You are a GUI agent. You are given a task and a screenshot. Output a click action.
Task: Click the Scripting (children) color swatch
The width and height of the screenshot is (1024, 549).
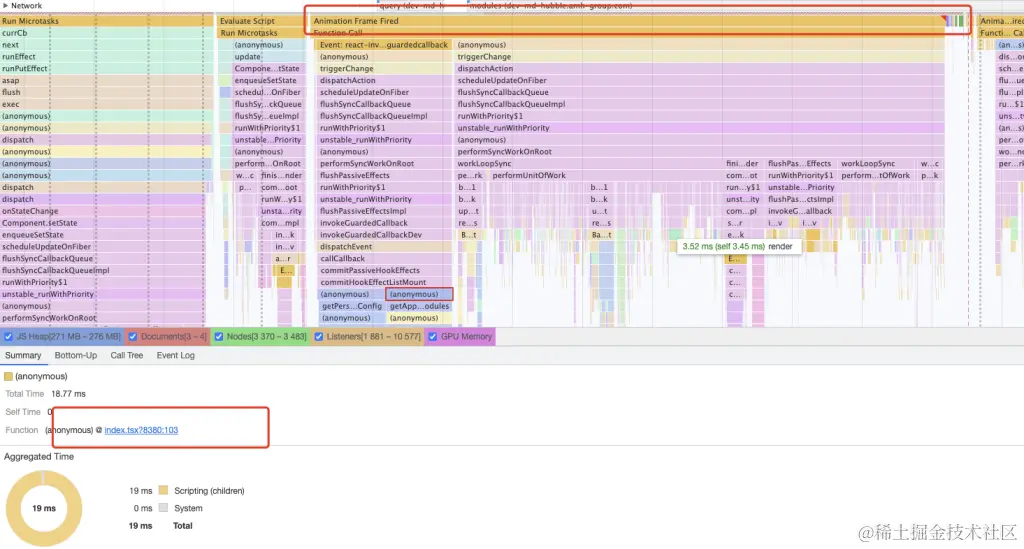pyautogui.click(x=163, y=490)
